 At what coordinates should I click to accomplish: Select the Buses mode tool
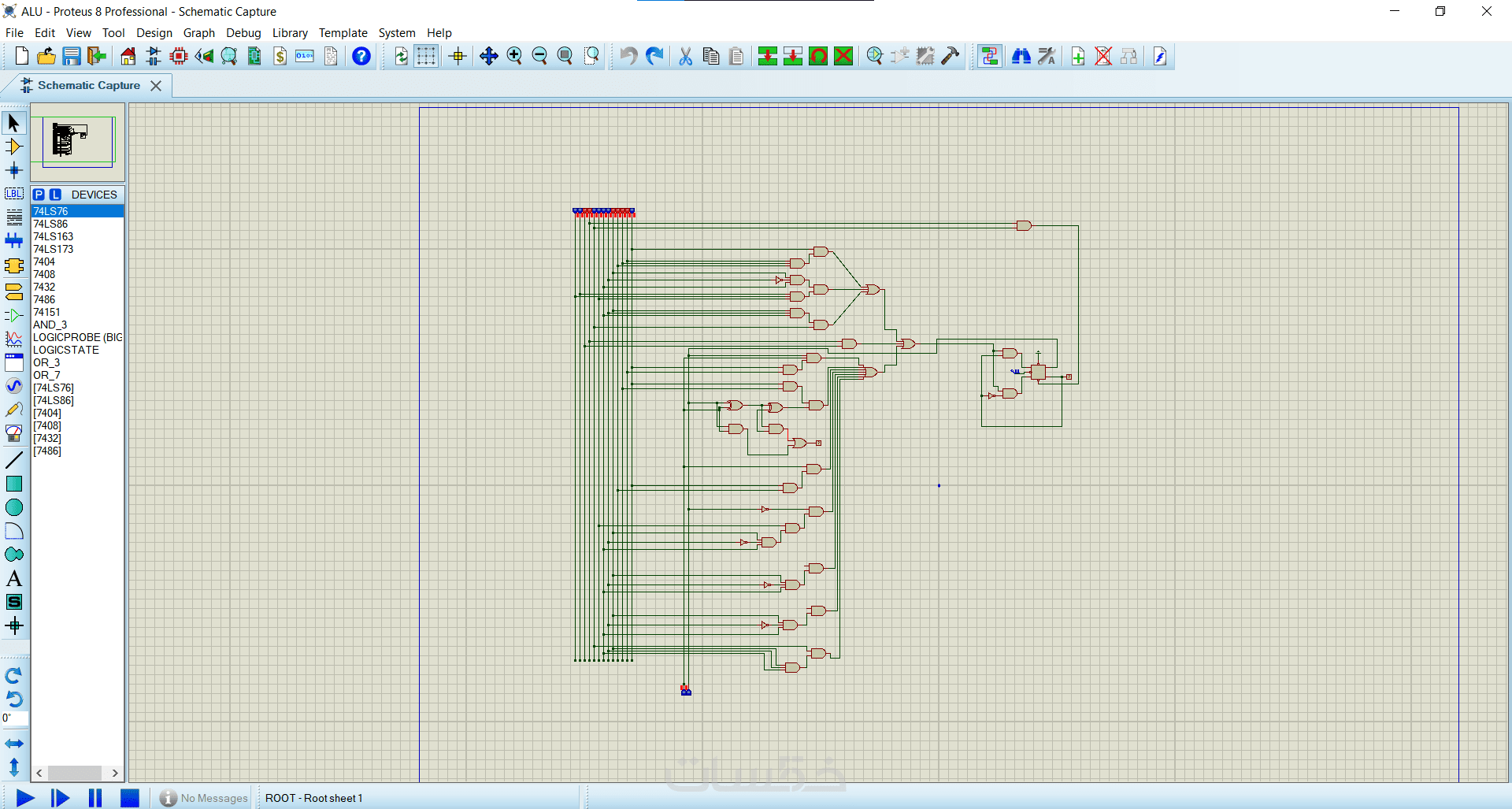click(14, 241)
